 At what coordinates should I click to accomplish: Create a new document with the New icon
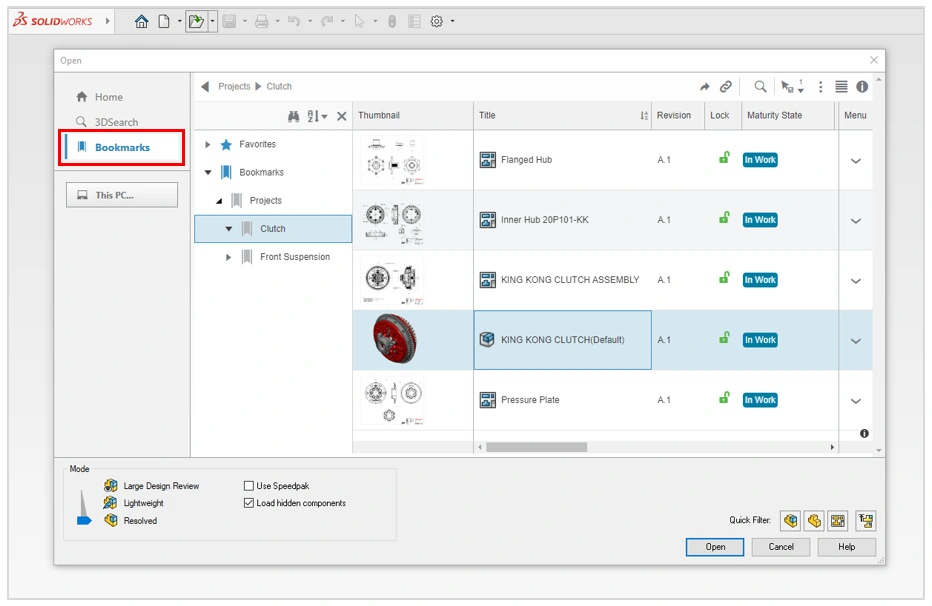point(164,21)
